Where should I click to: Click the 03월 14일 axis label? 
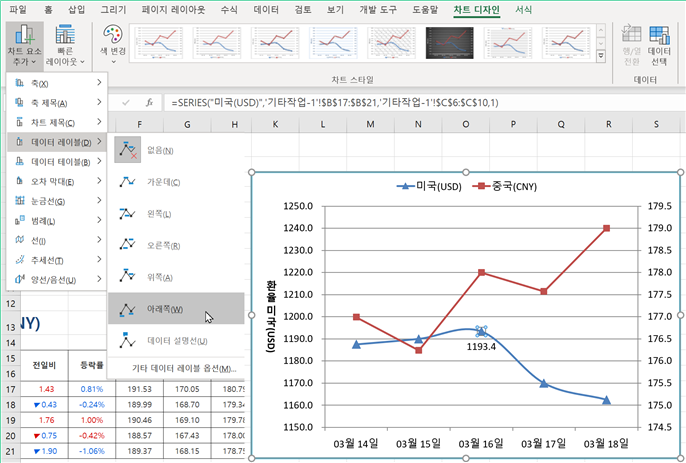coord(356,444)
